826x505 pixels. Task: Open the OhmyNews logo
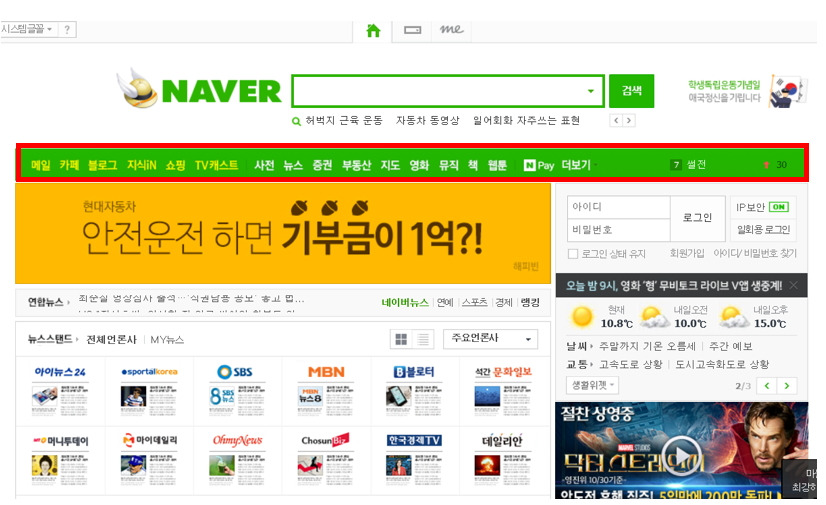point(238,440)
